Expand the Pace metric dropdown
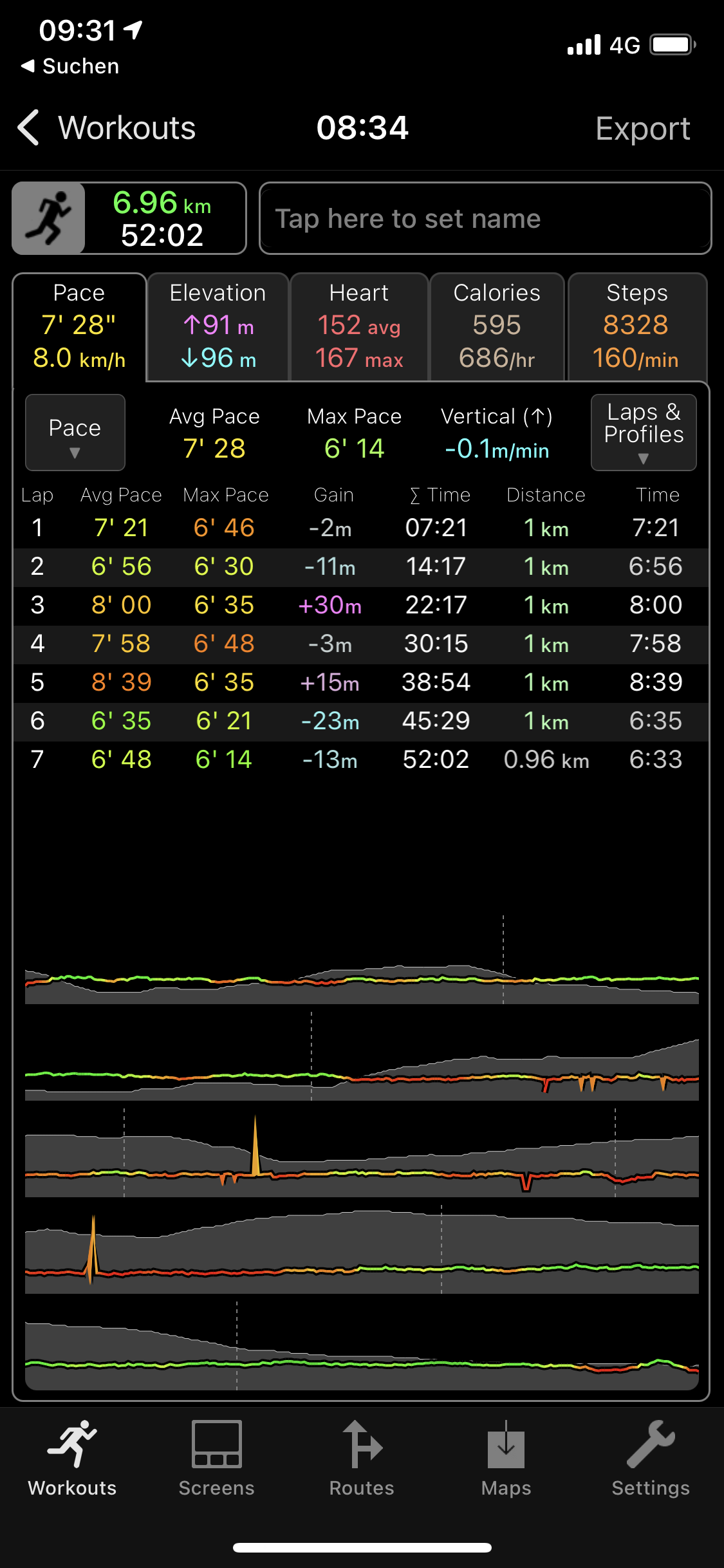 point(75,433)
